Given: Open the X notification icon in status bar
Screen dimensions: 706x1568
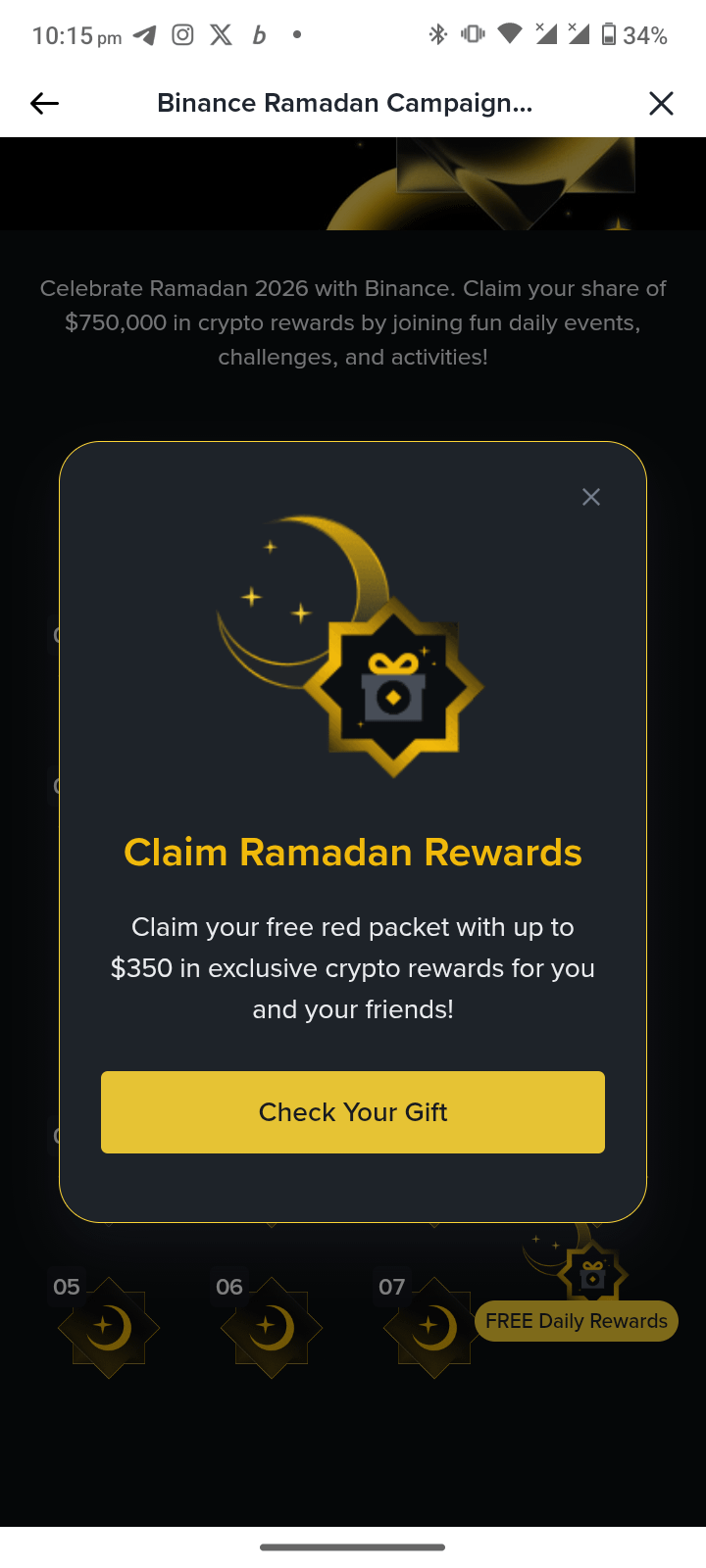Looking at the screenshot, I should point(222,35).
